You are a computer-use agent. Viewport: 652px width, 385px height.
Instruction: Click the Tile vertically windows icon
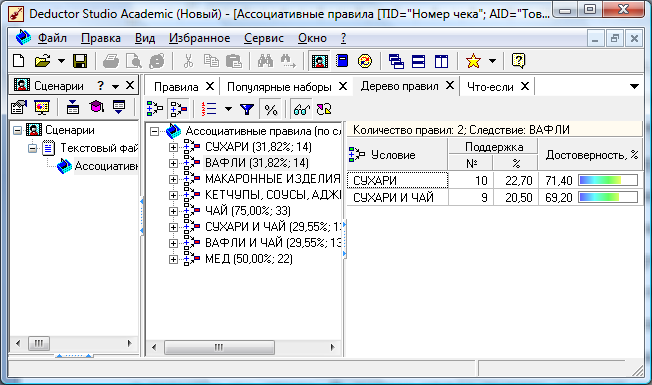[441, 61]
